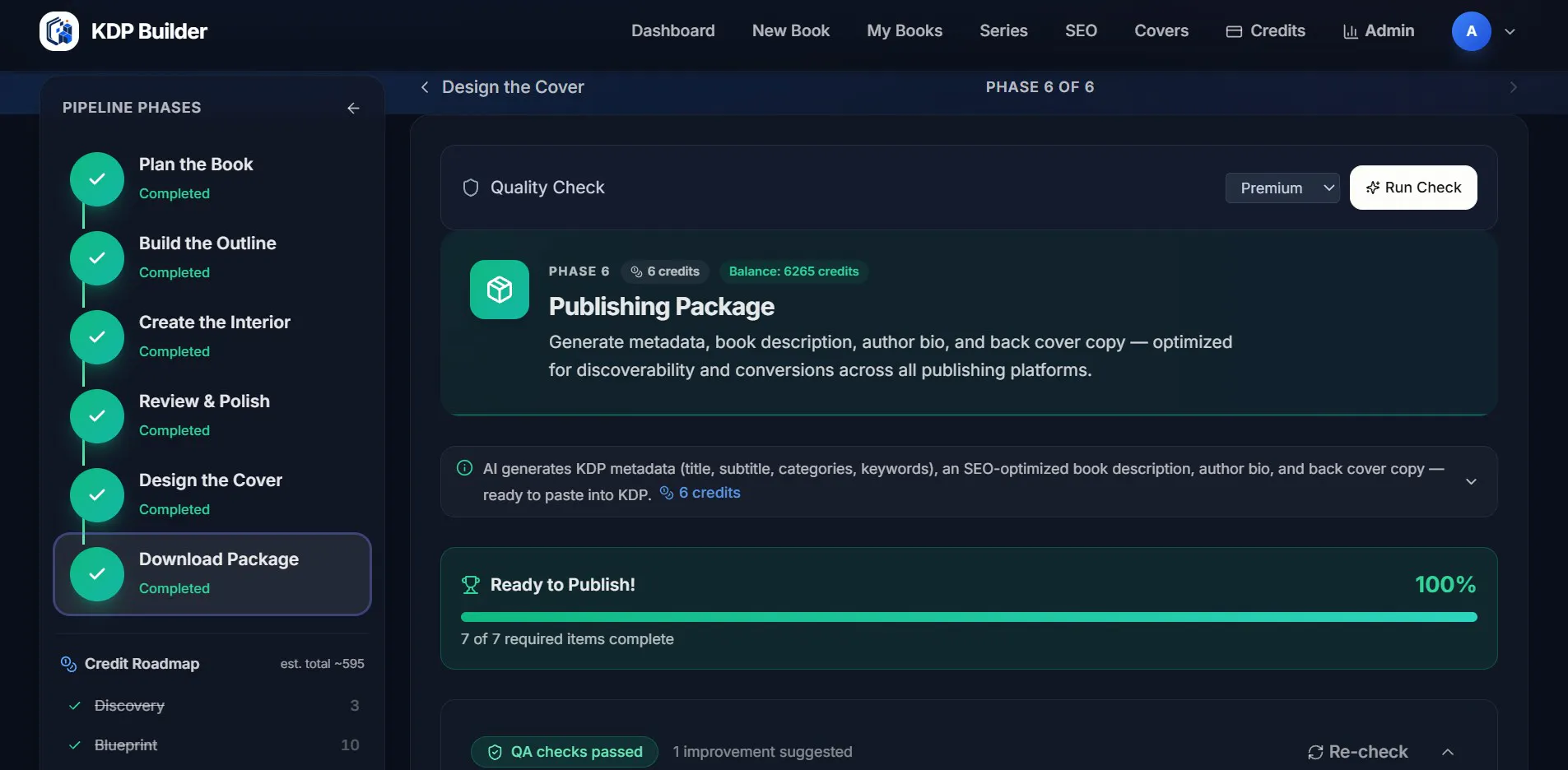Collapse the Pipeline Phases sidebar arrow
Image resolution: width=1568 pixels, height=770 pixels.
click(353, 108)
